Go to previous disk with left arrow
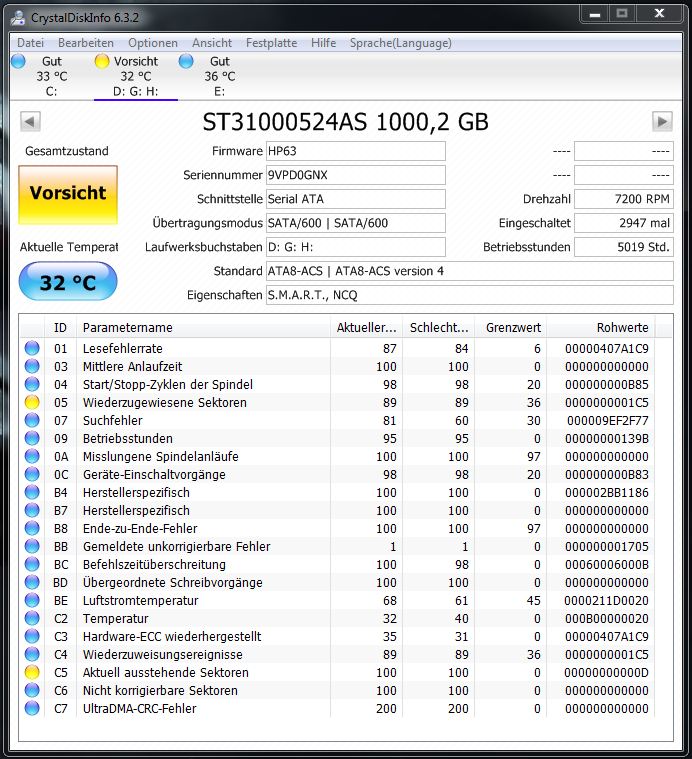692x759 pixels. (x=30, y=121)
